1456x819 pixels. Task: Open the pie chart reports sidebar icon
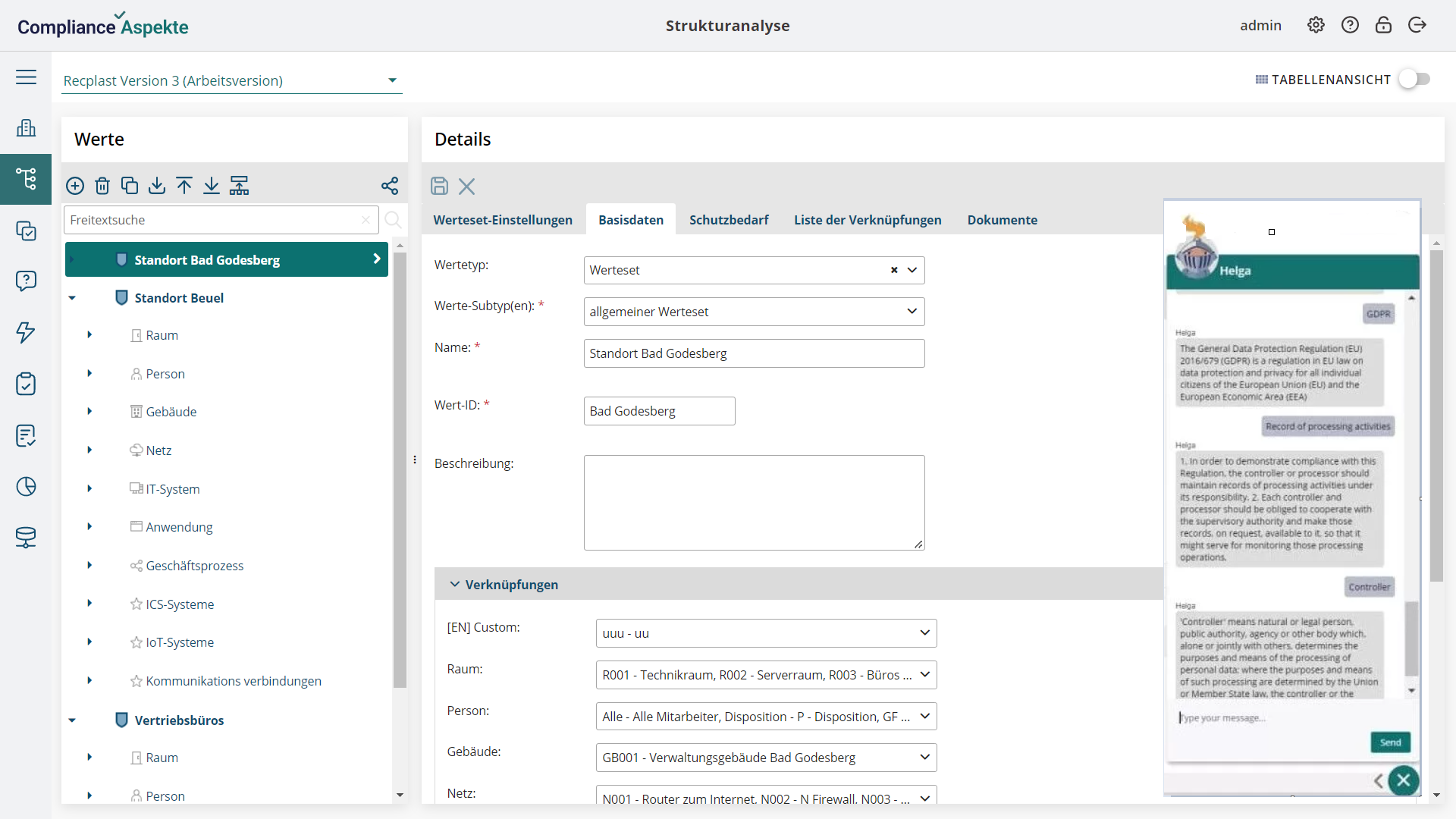tap(26, 486)
